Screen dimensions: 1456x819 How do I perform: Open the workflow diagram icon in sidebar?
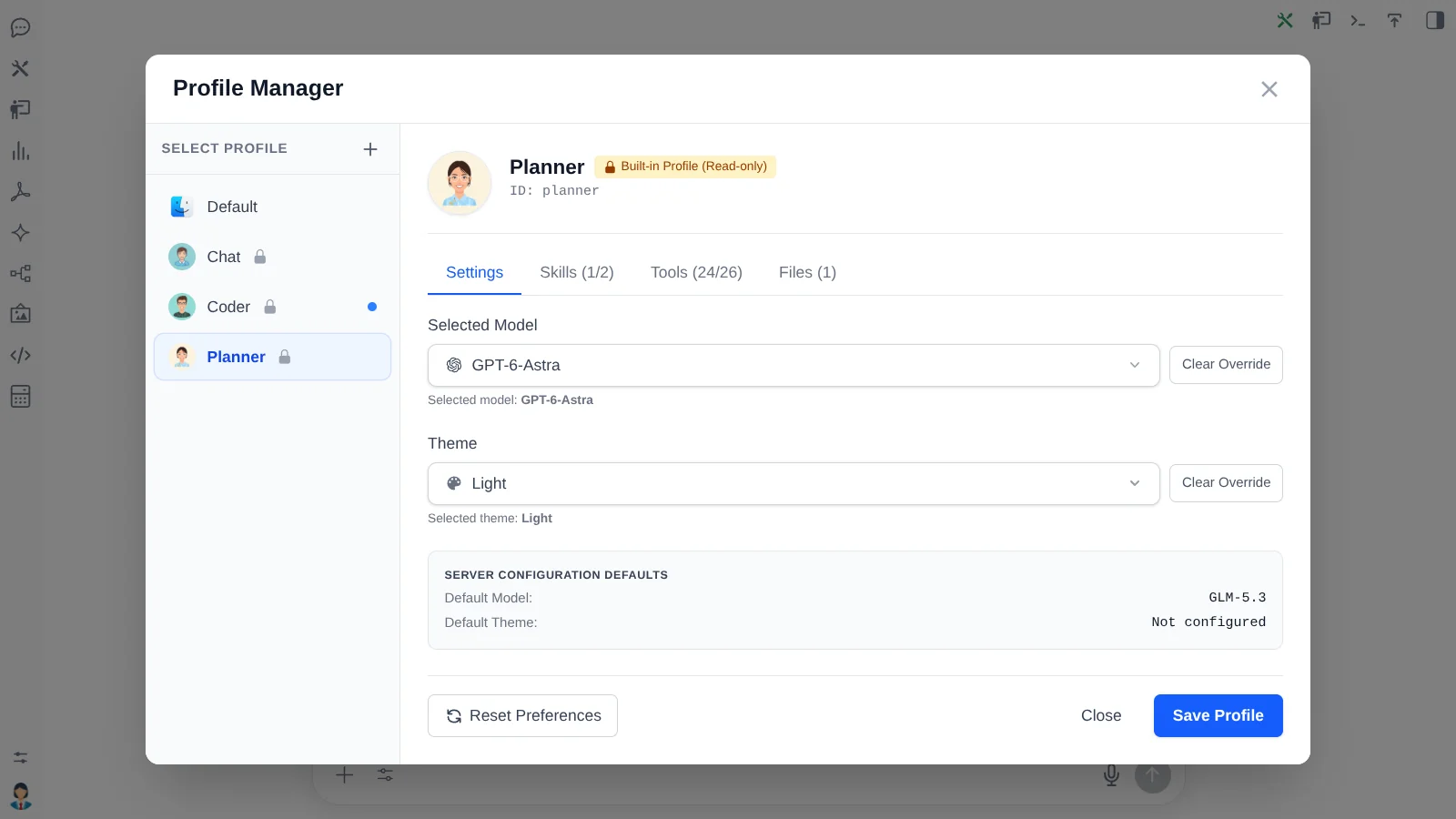(x=20, y=274)
